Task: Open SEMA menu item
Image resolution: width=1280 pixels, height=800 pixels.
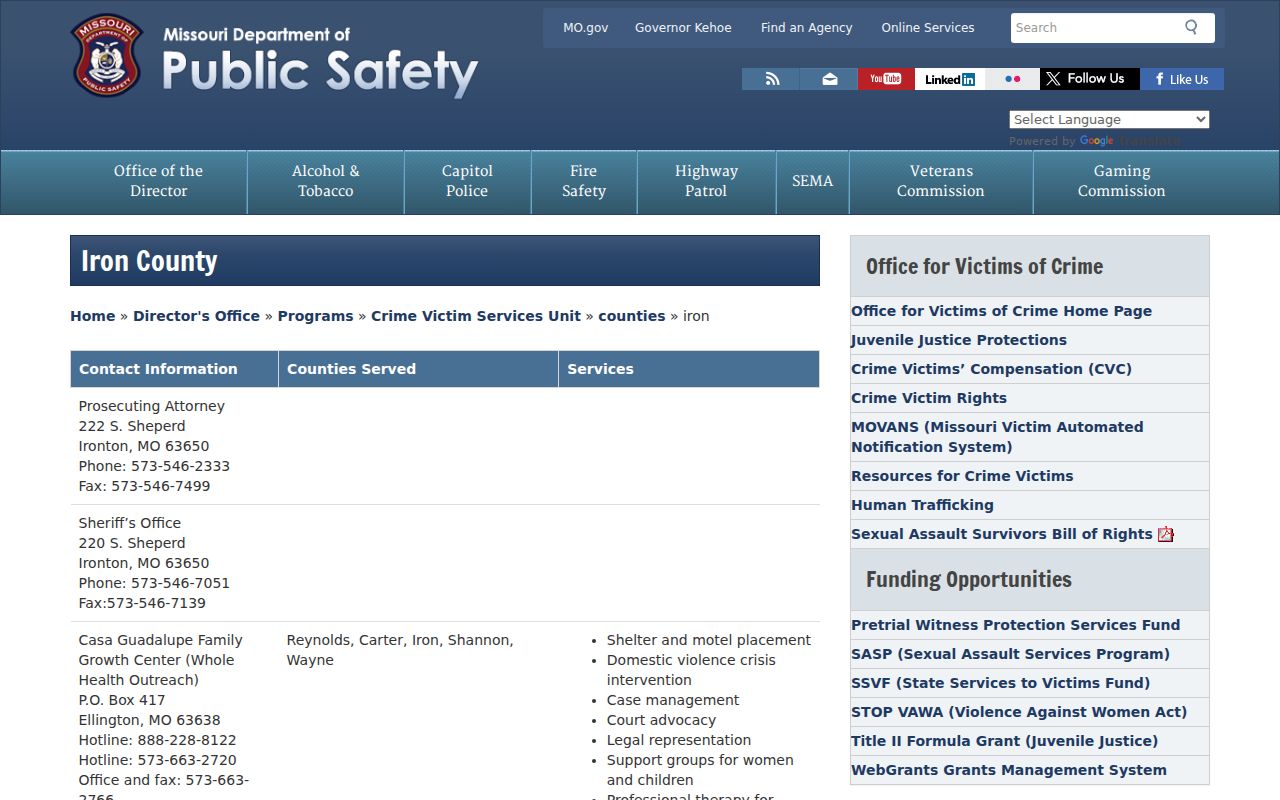Action: pyautogui.click(x=812, y=181)
